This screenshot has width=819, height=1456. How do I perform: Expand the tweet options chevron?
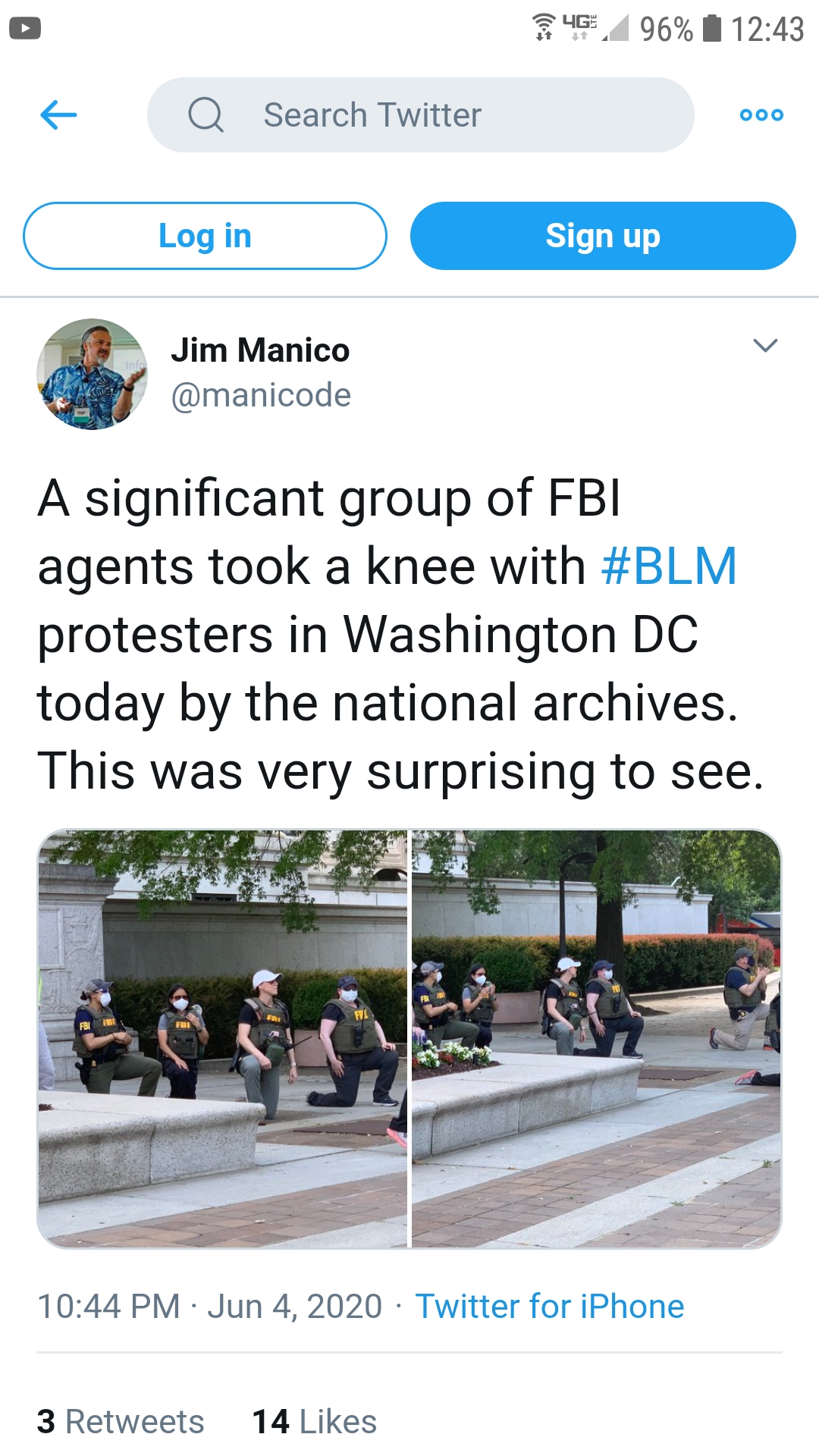[x=765, y=346]
